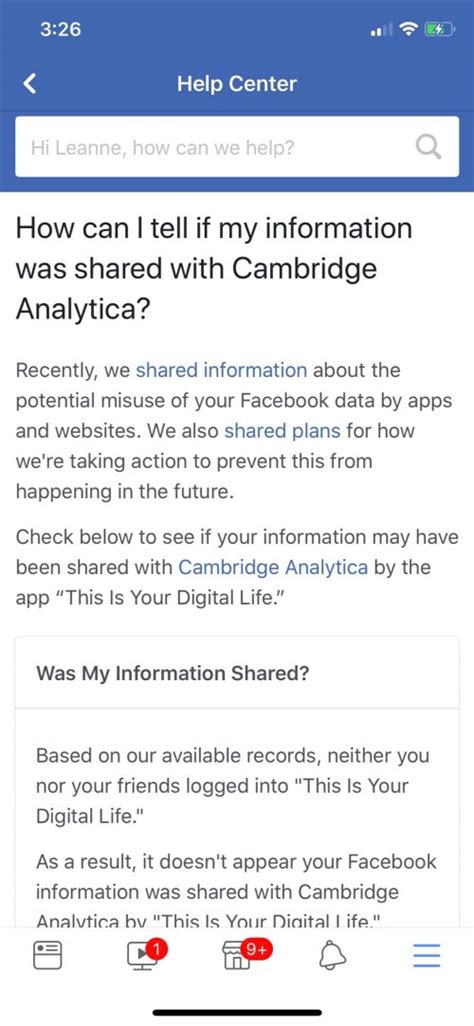Open the News Feed tab icon
The width and height of the screenshot is (474, 1026).
(48, 956)
